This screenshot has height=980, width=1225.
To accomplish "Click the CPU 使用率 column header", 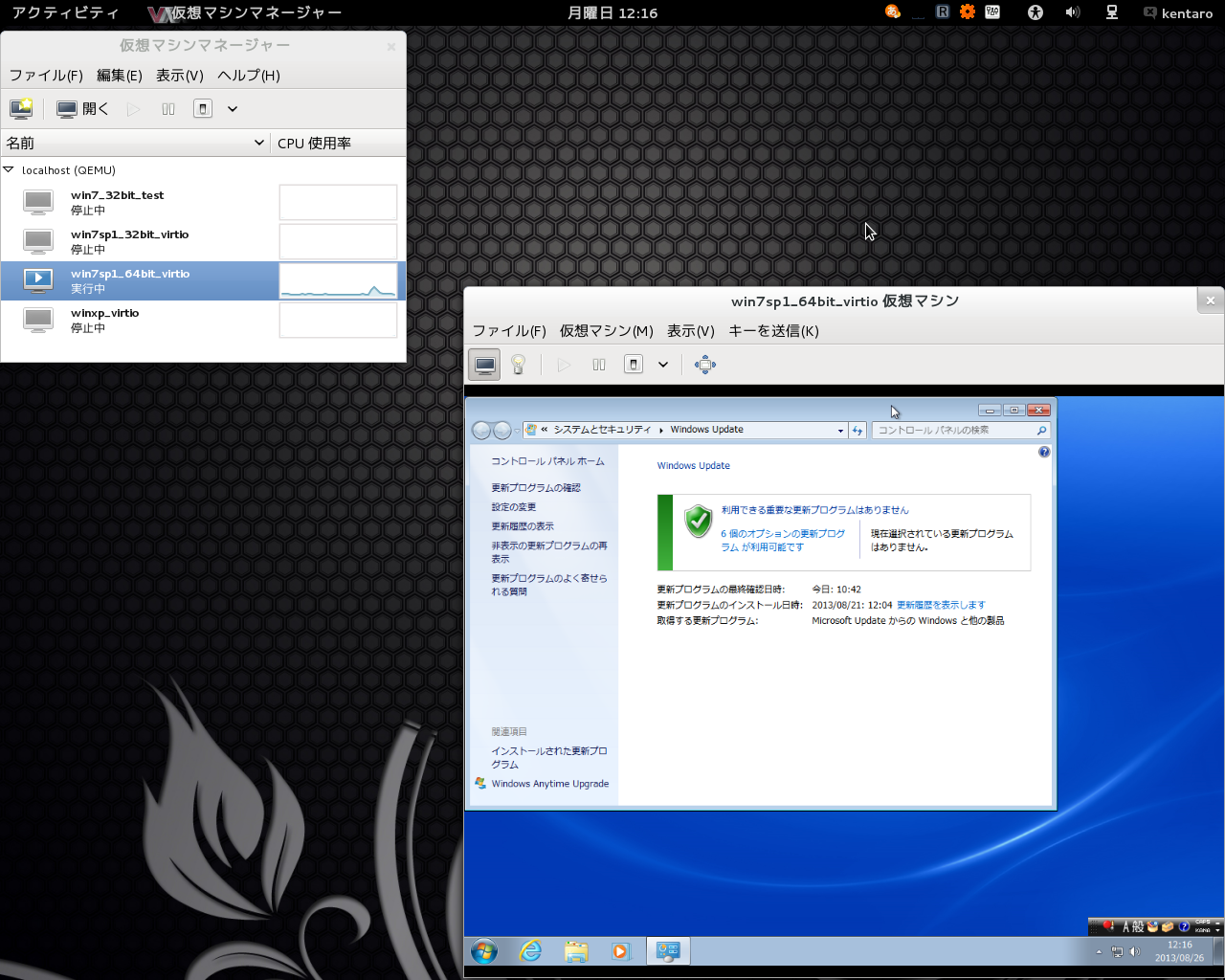I will 338,143.
